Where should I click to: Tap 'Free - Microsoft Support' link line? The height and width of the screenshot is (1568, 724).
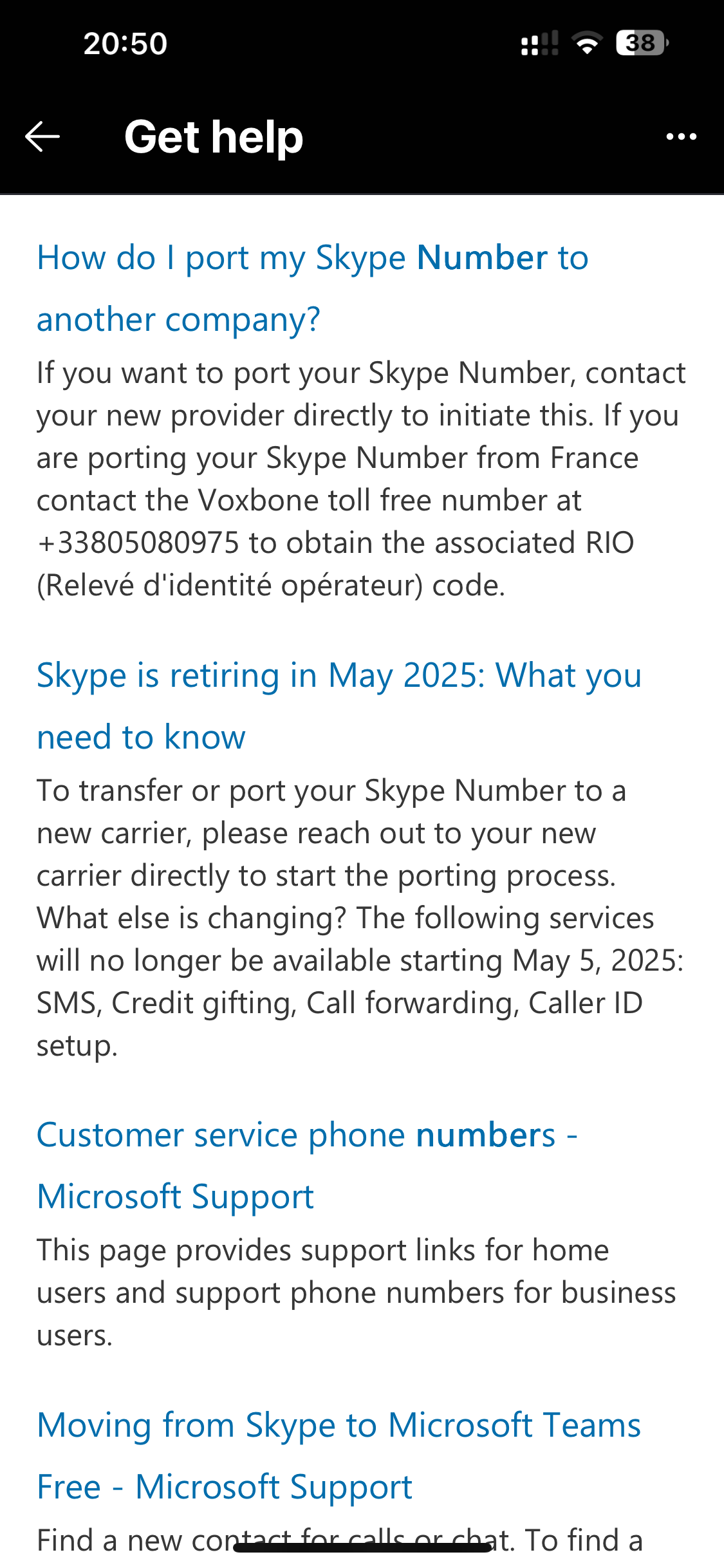pos(225,1487)
